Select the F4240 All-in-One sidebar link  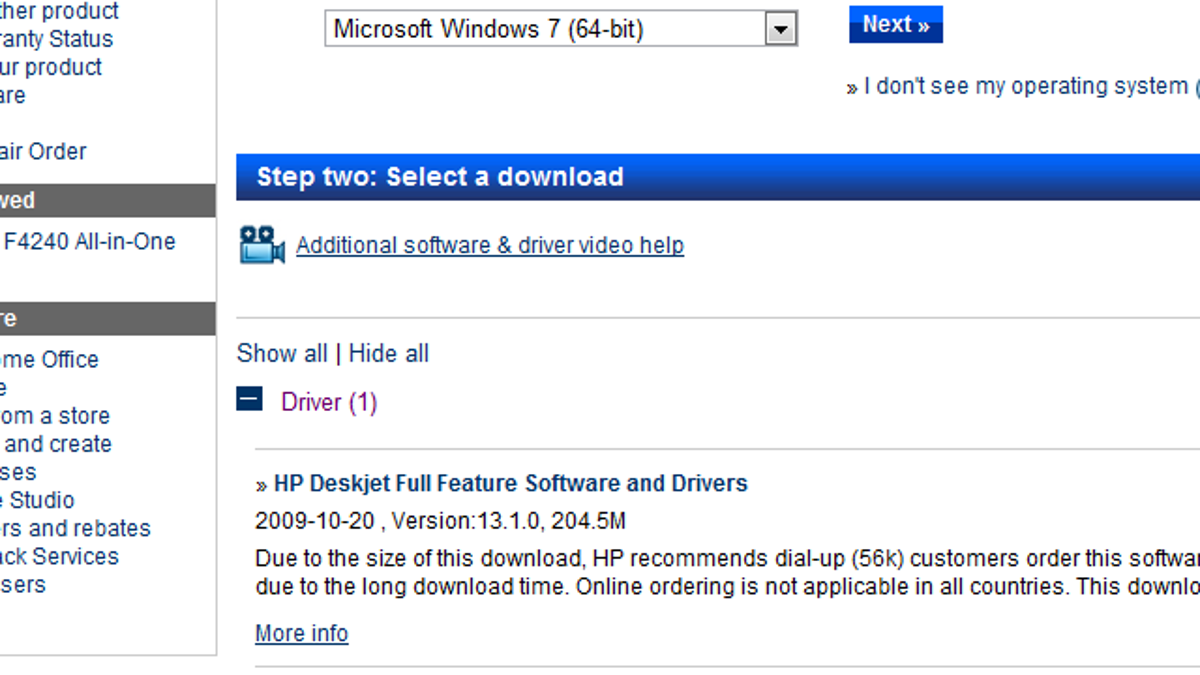88,241
